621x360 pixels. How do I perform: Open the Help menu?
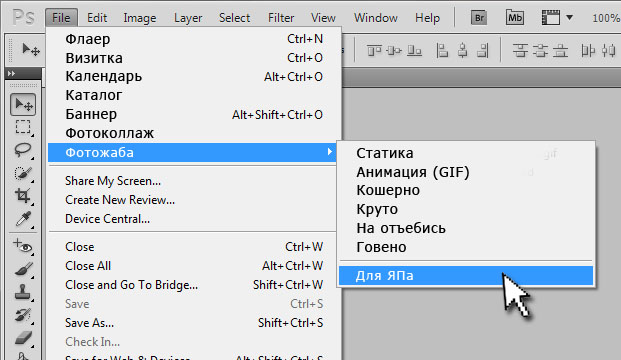(427, 18)
